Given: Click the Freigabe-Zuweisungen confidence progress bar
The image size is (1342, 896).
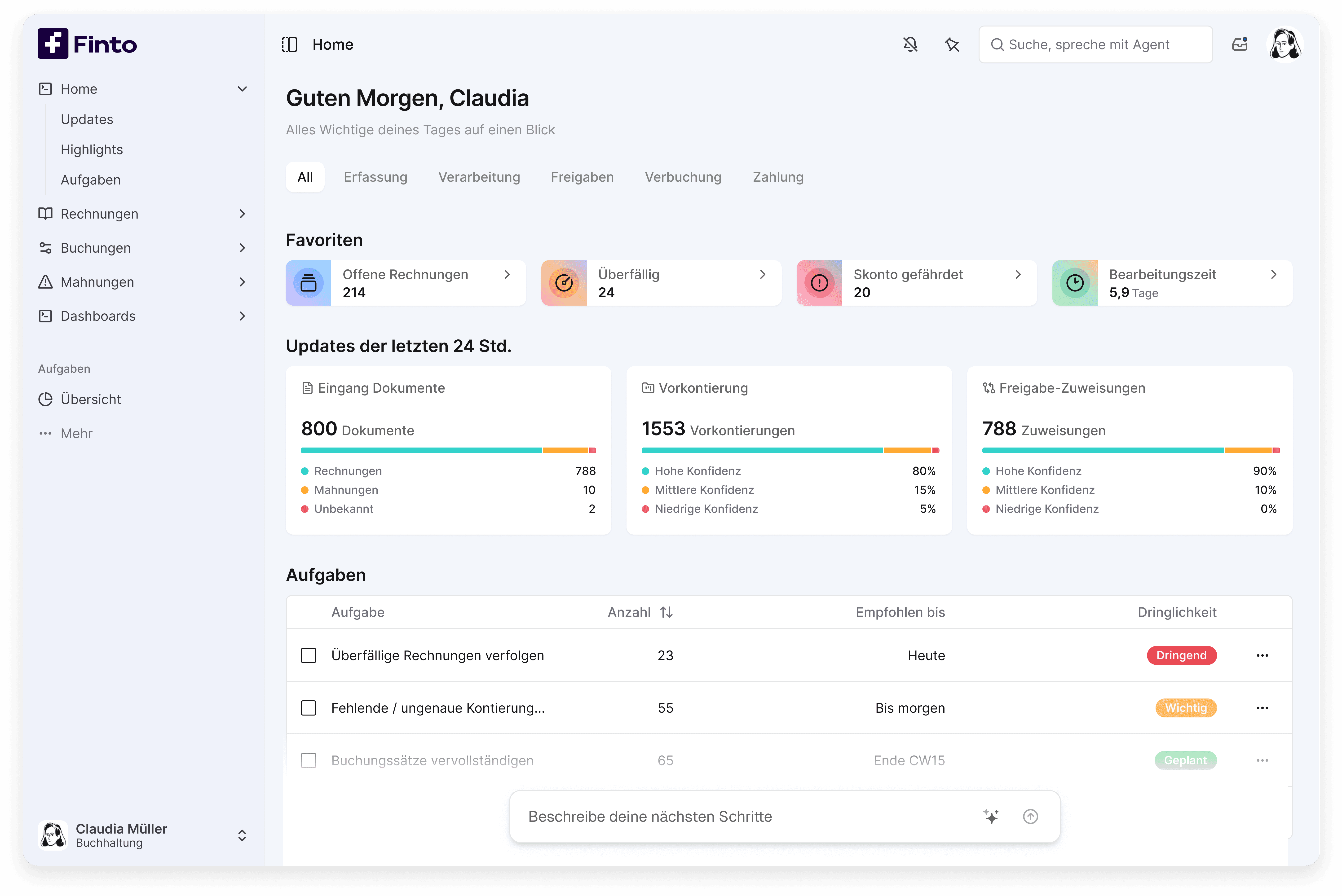Looking at the screenshot, I should coord(1131,450).
